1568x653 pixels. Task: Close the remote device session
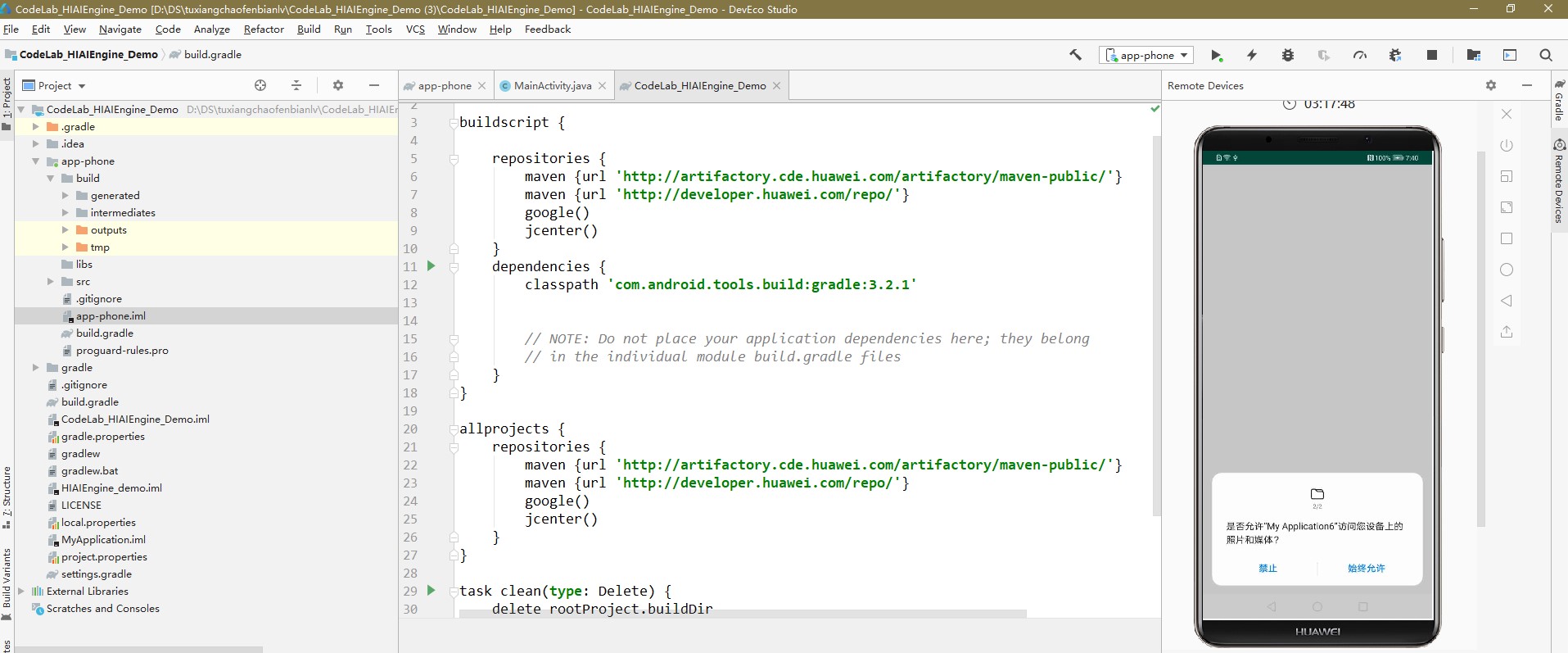[1507, 114]
